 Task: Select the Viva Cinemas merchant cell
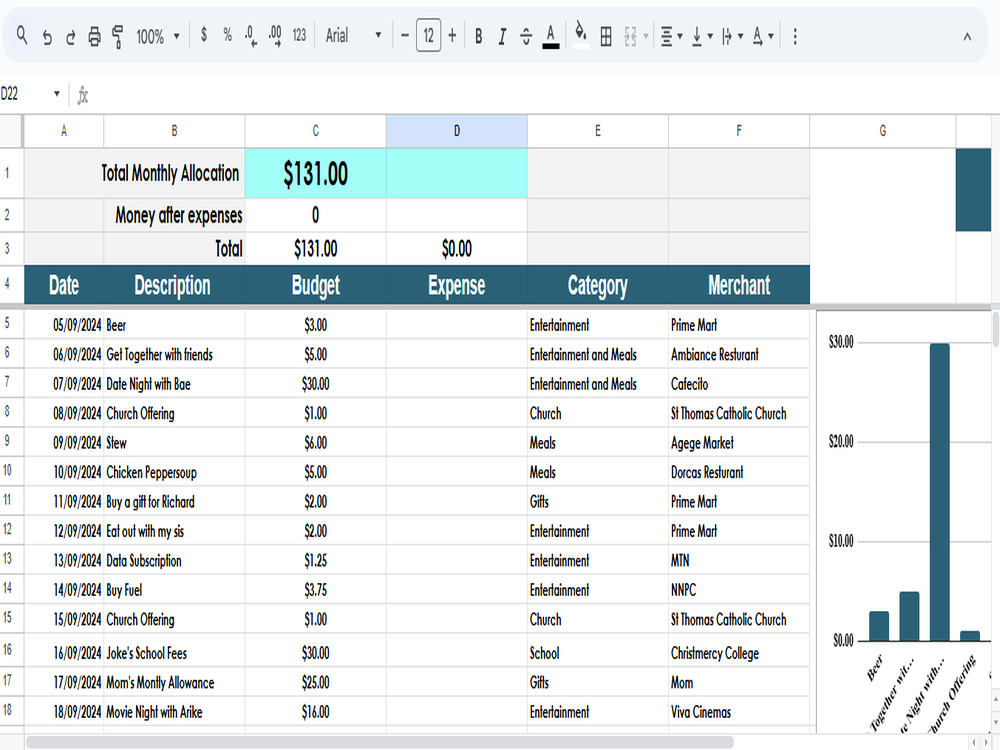click(739, 712)
